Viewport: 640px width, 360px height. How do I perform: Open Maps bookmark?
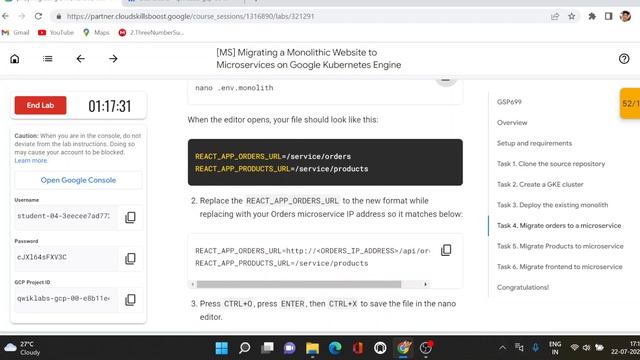(x=96, y=33)
